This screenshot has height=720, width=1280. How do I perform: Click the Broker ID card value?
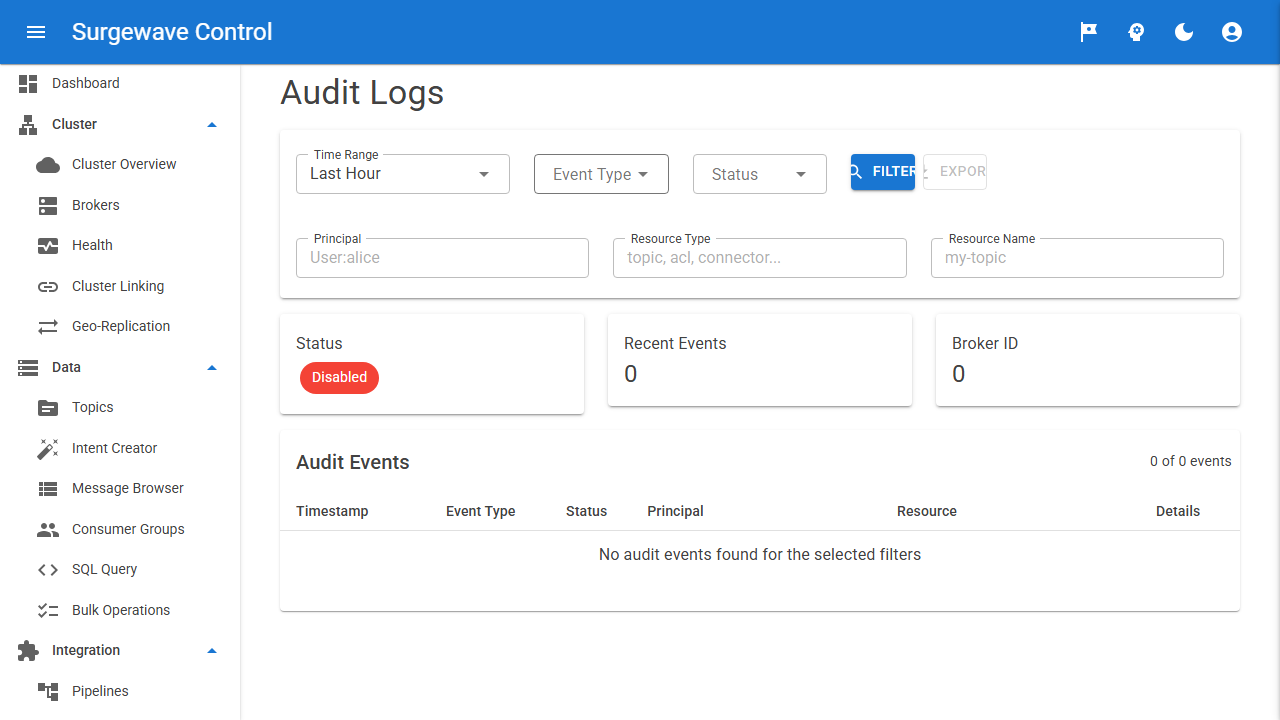click(959, 374)
